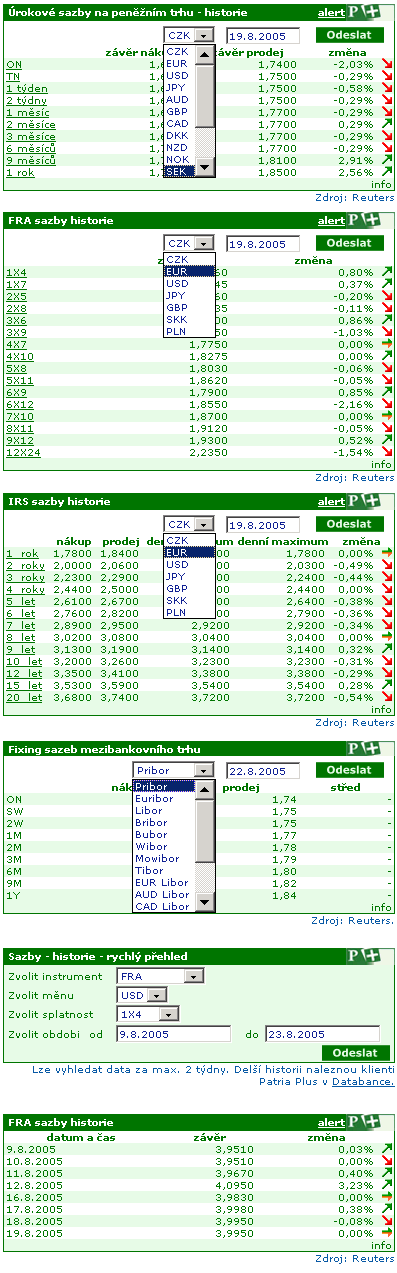The width and height of the screenshot is (397, 1273).
Task: Click Odeslat in the Úrokové sazby panel
Action: coord(349,34)
